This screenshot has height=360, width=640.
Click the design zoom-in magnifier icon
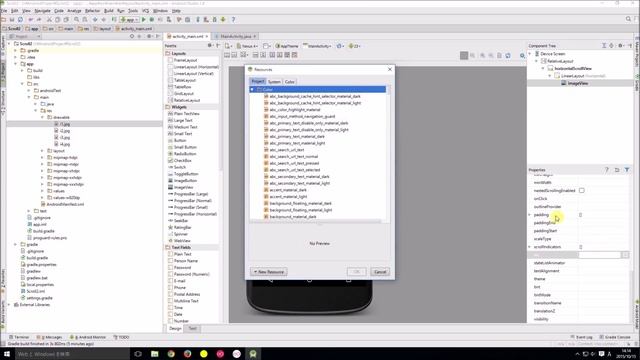coord(482,55)
